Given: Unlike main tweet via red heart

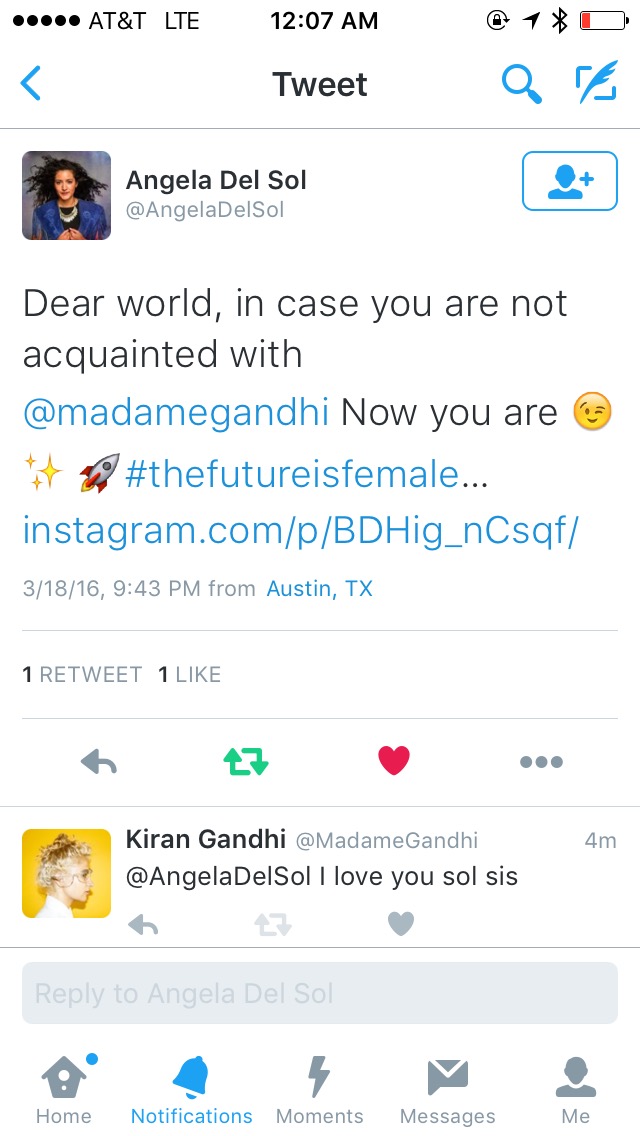Looking at the screenshot, I should pyautogui.click(x=394, y=762).
